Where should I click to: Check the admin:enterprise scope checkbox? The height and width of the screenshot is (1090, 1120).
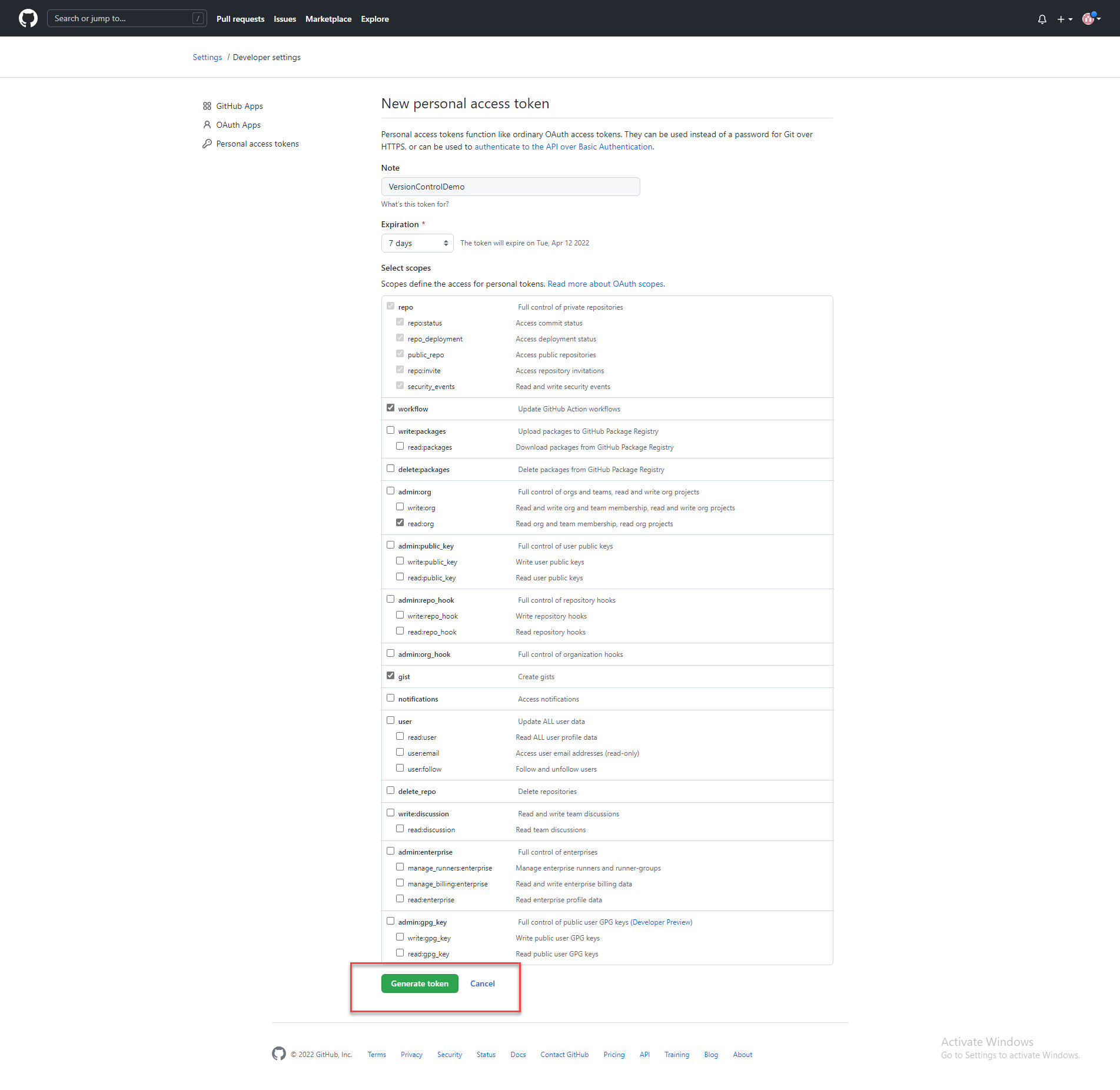pos(390,851)
